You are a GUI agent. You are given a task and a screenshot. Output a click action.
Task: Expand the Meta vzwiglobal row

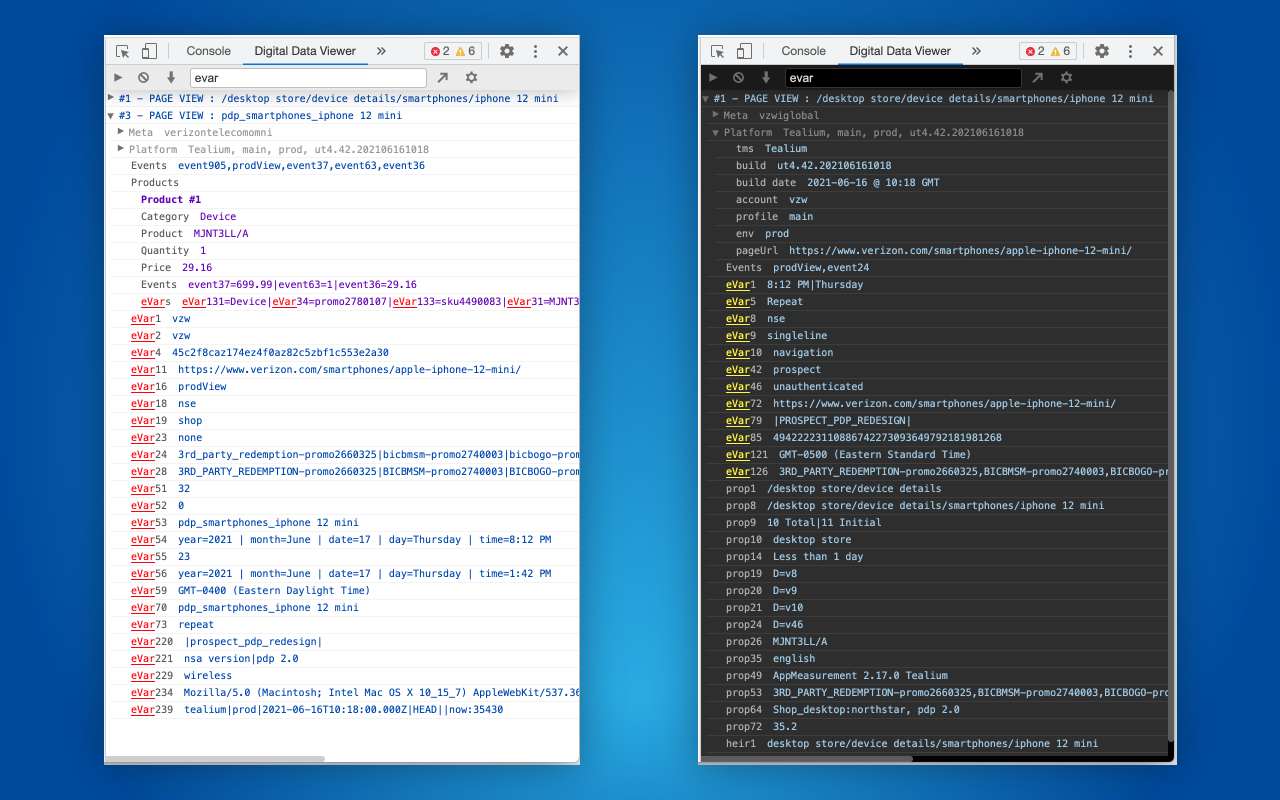point(716,115)
